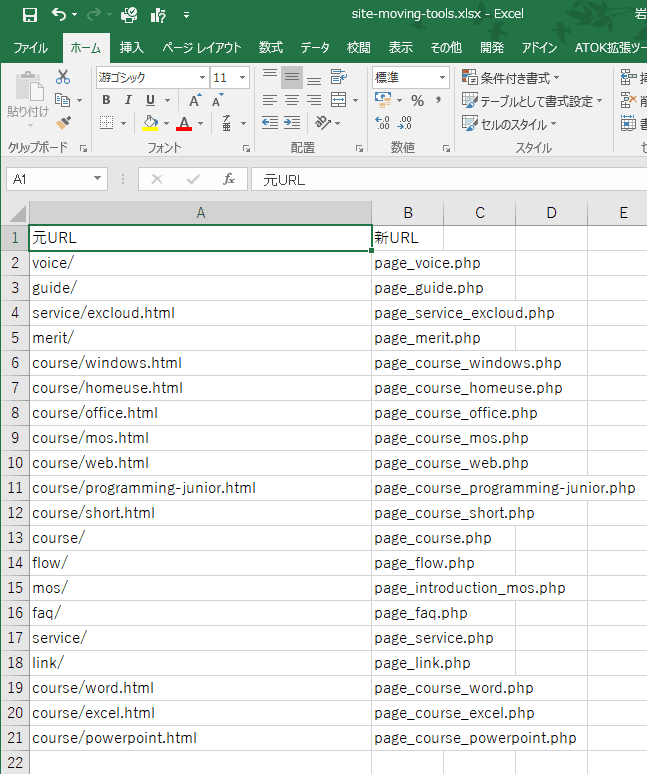Apply red font color A
Viewport: 647px width, 774px height.
[x=184, y=122]
